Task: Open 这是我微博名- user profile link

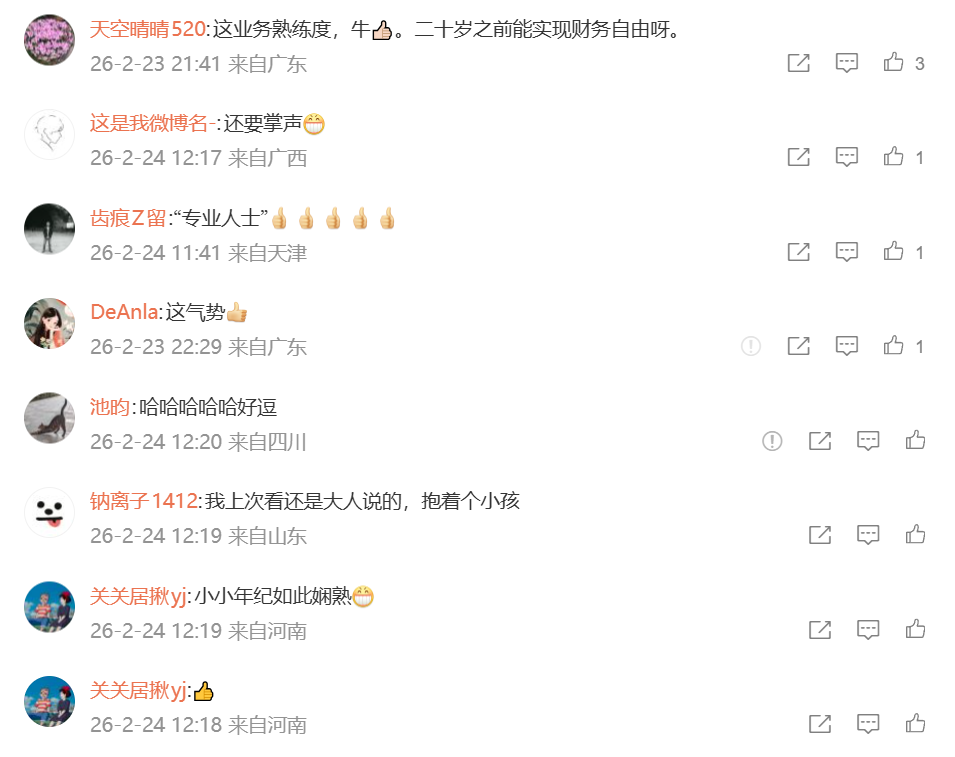Action: point(152,124)
